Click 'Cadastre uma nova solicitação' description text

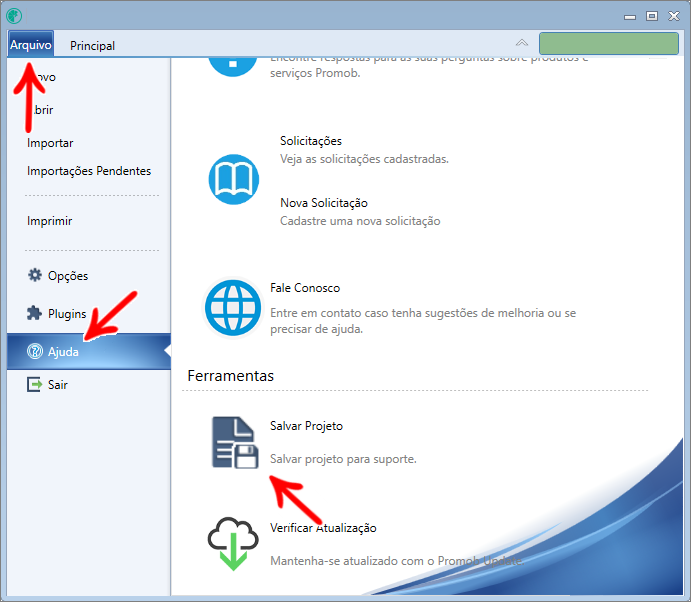pyautogui.click(x=360, y=221)
